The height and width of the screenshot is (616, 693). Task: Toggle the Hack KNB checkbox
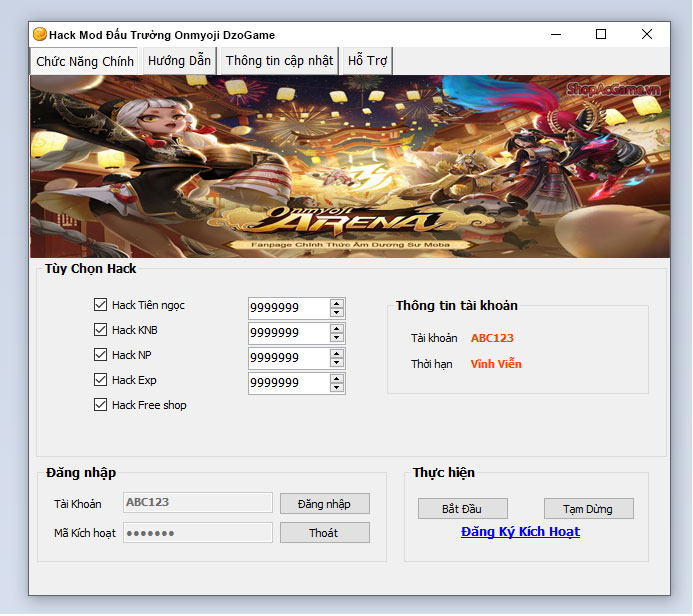[100, 330]
